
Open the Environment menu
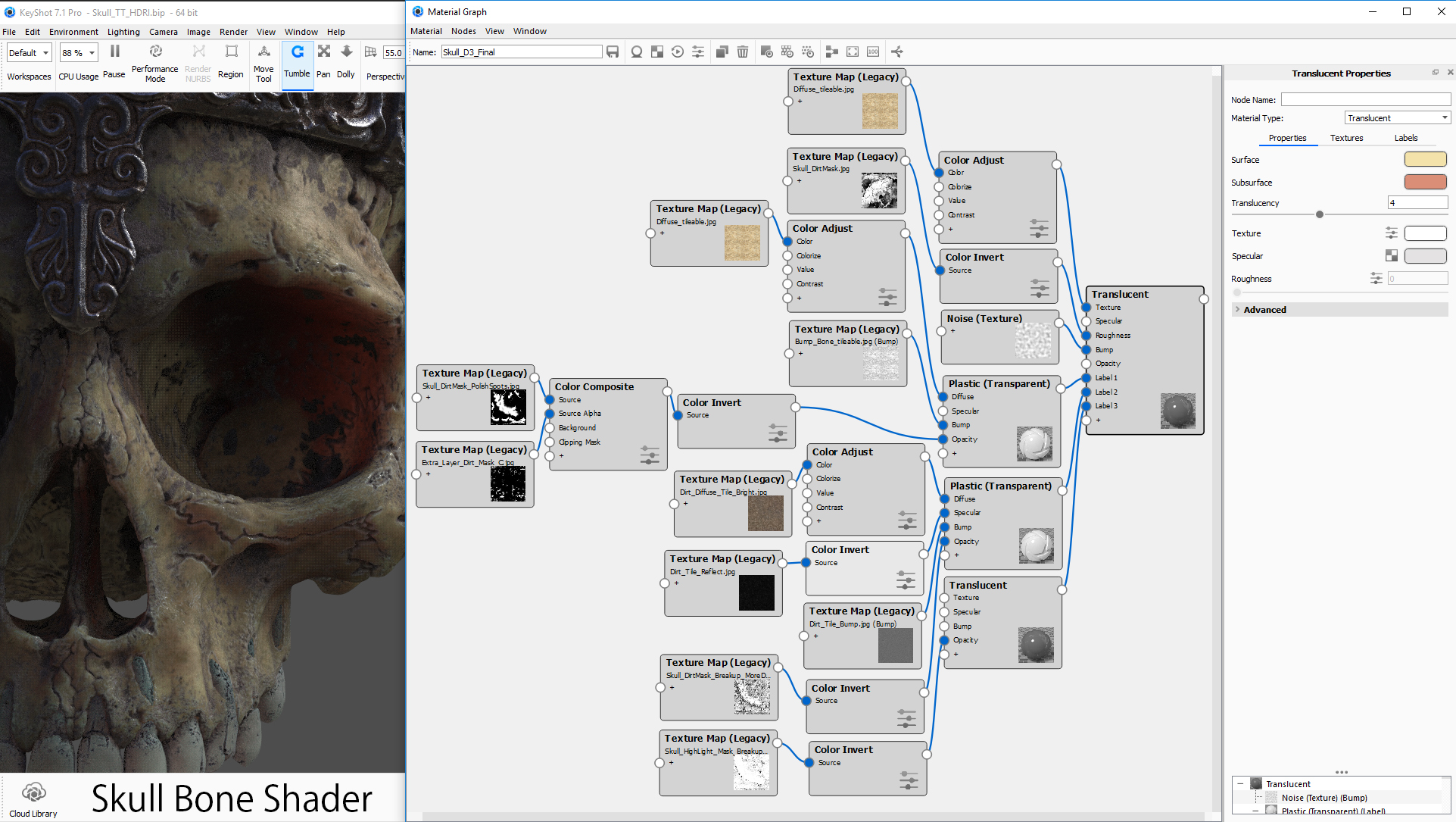[73, 32]
